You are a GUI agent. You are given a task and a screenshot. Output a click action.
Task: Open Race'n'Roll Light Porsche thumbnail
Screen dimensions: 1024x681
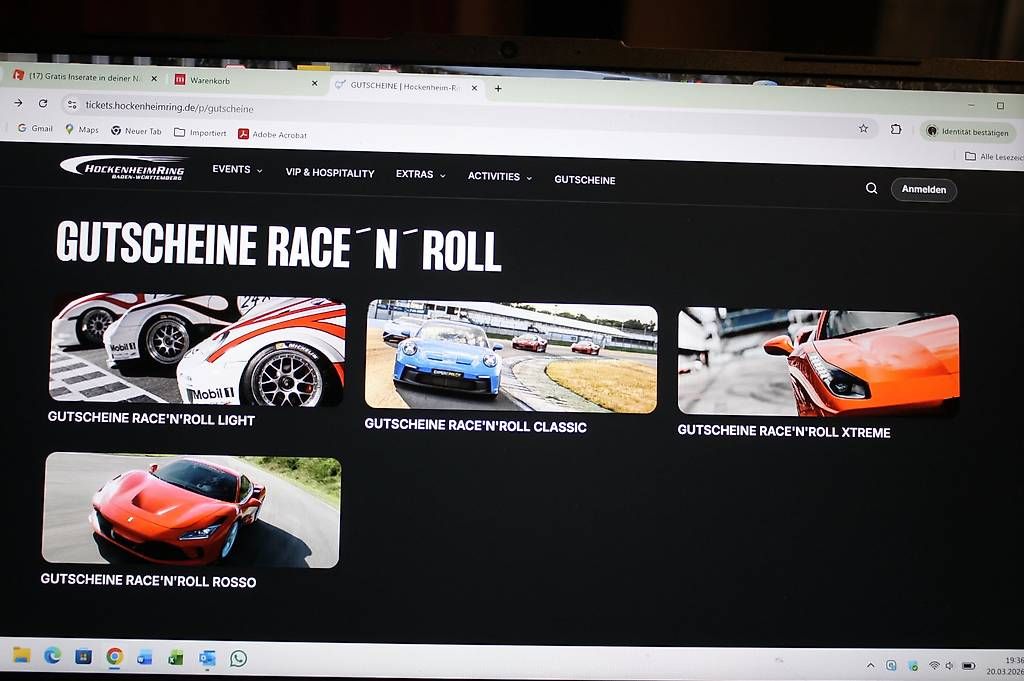[x=197, y=349]
